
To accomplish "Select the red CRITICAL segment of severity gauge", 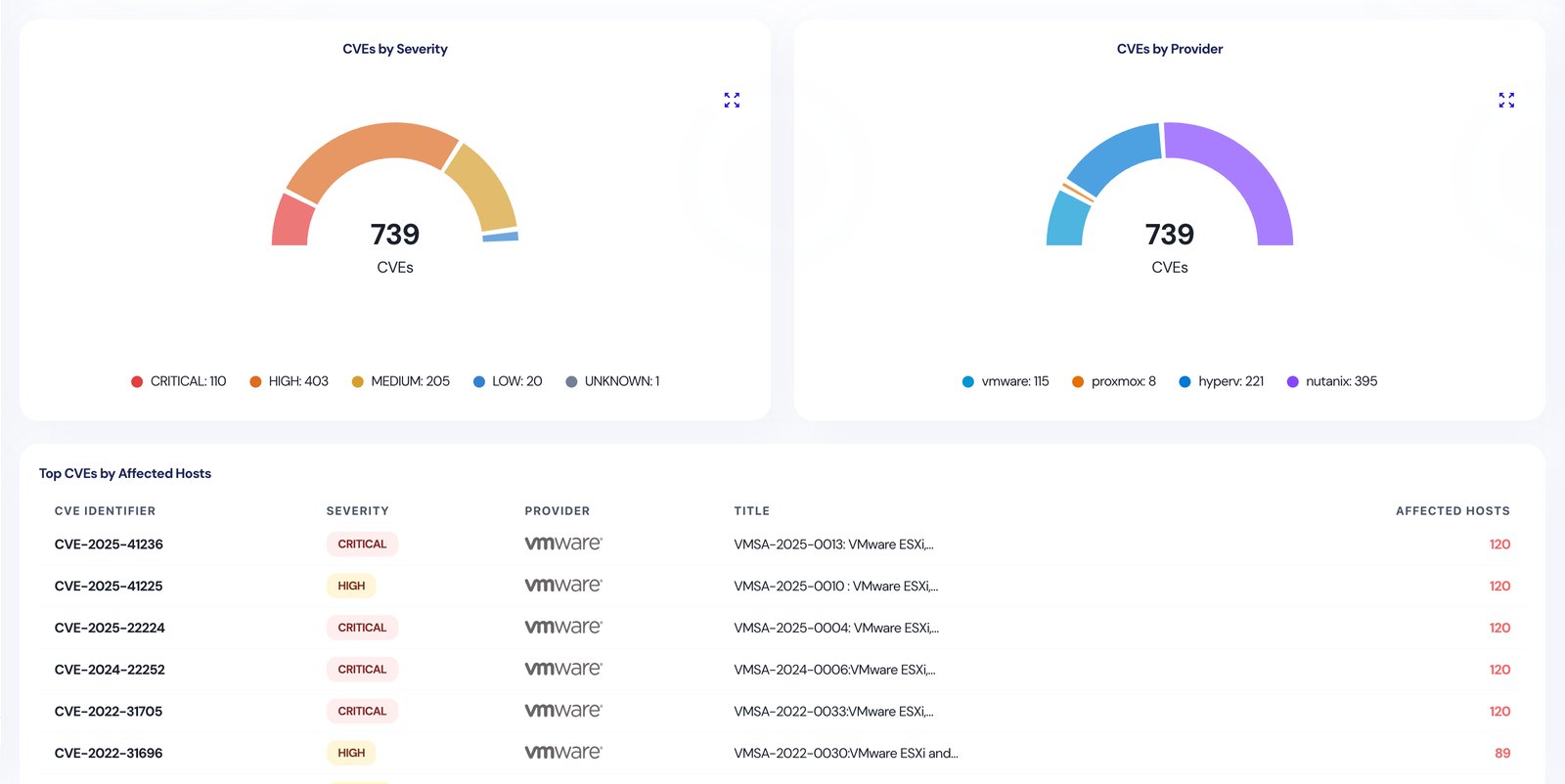I will tap(291, 221).
